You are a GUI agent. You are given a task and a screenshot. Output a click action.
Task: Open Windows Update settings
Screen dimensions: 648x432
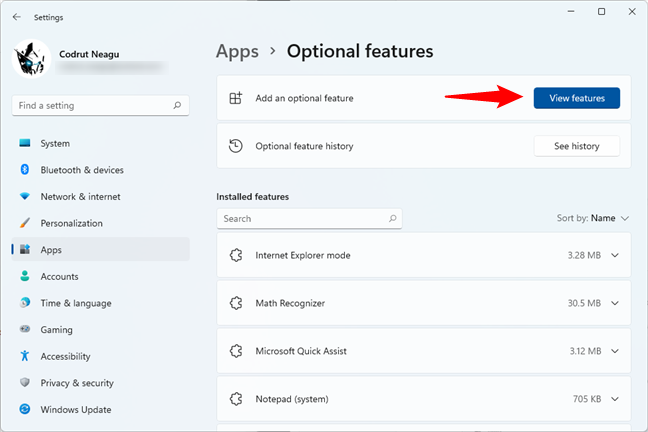[x=100, y=410]
